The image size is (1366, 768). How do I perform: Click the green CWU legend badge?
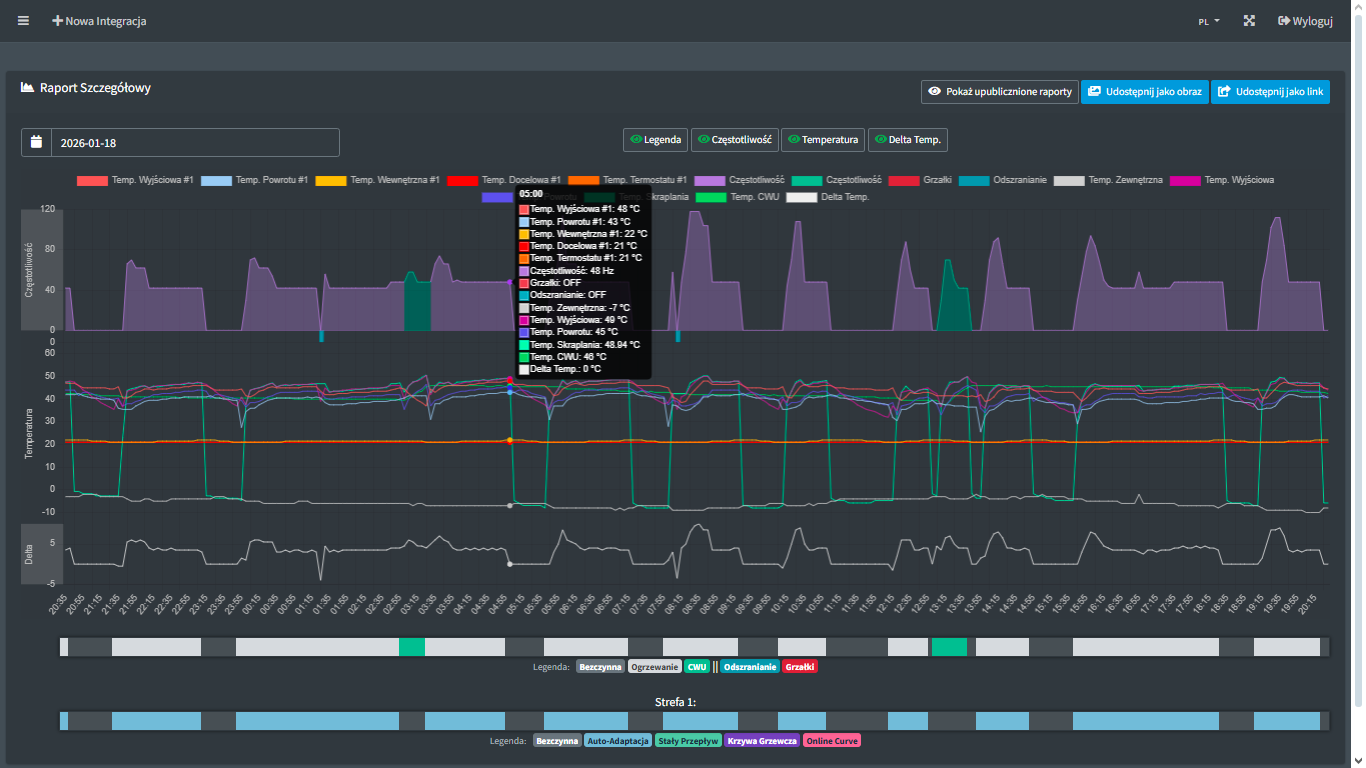pyautogui.click(x=697, y=666)
